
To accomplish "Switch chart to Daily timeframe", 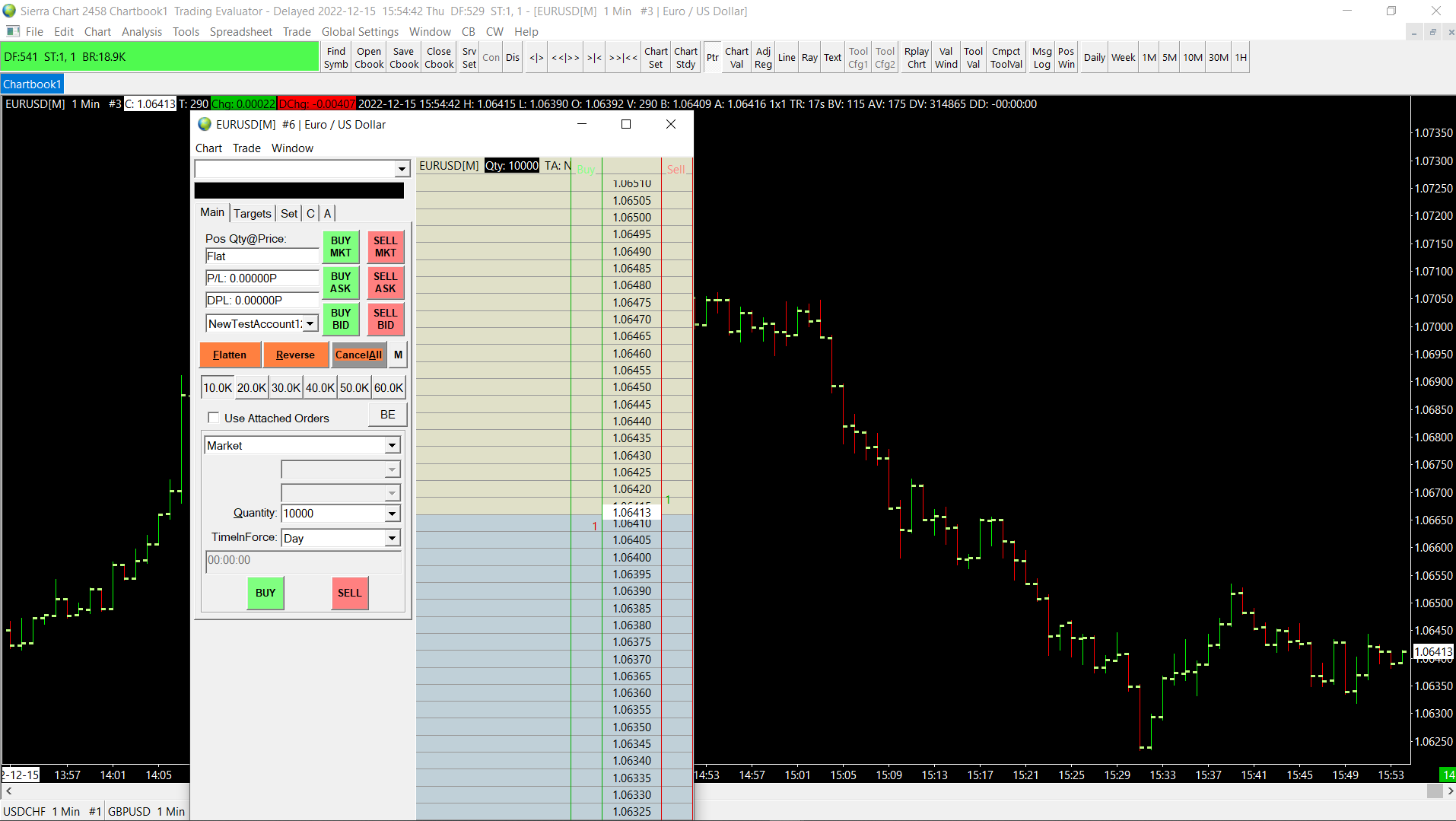I will [1095, 58].
